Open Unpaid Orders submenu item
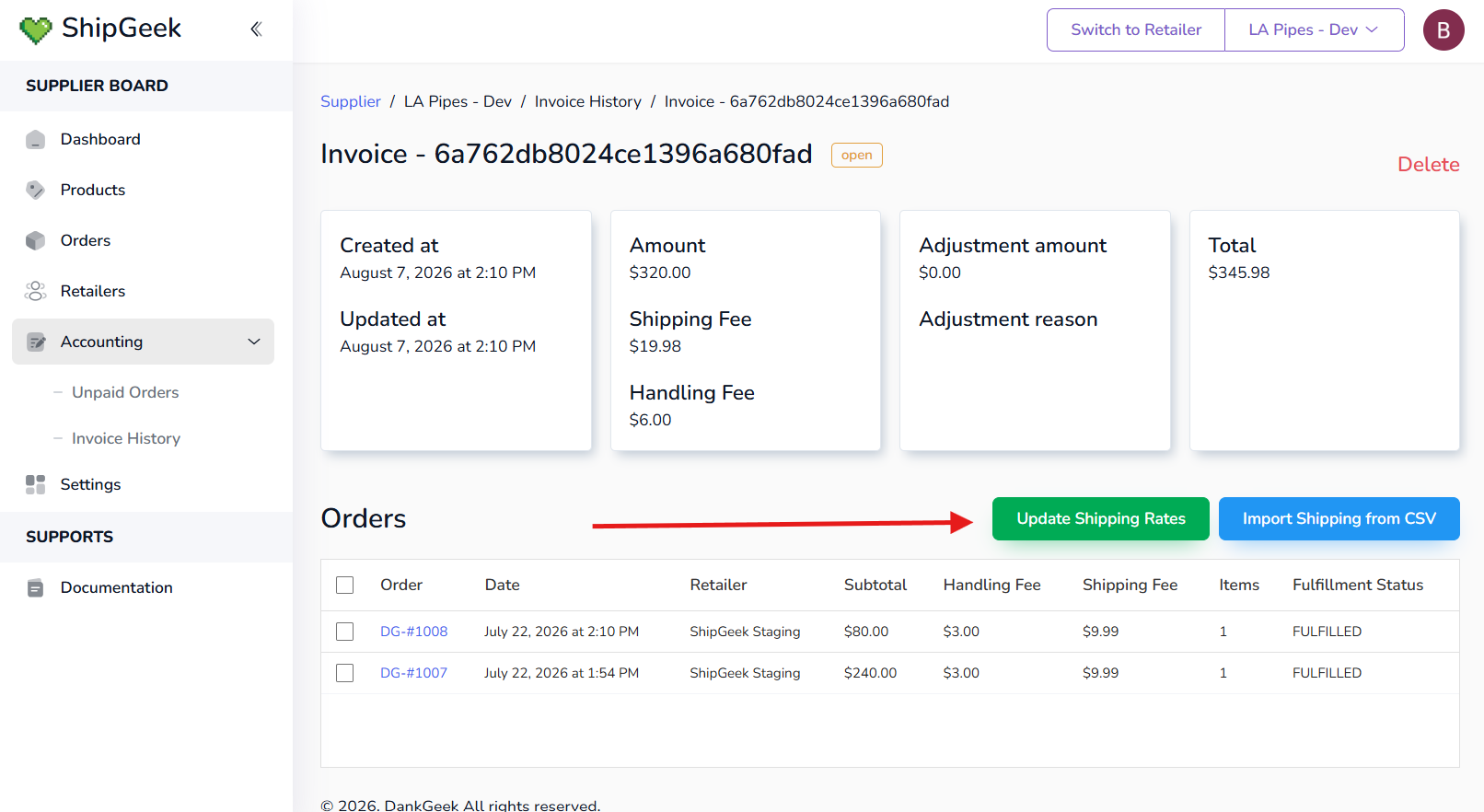 point(125,392)
